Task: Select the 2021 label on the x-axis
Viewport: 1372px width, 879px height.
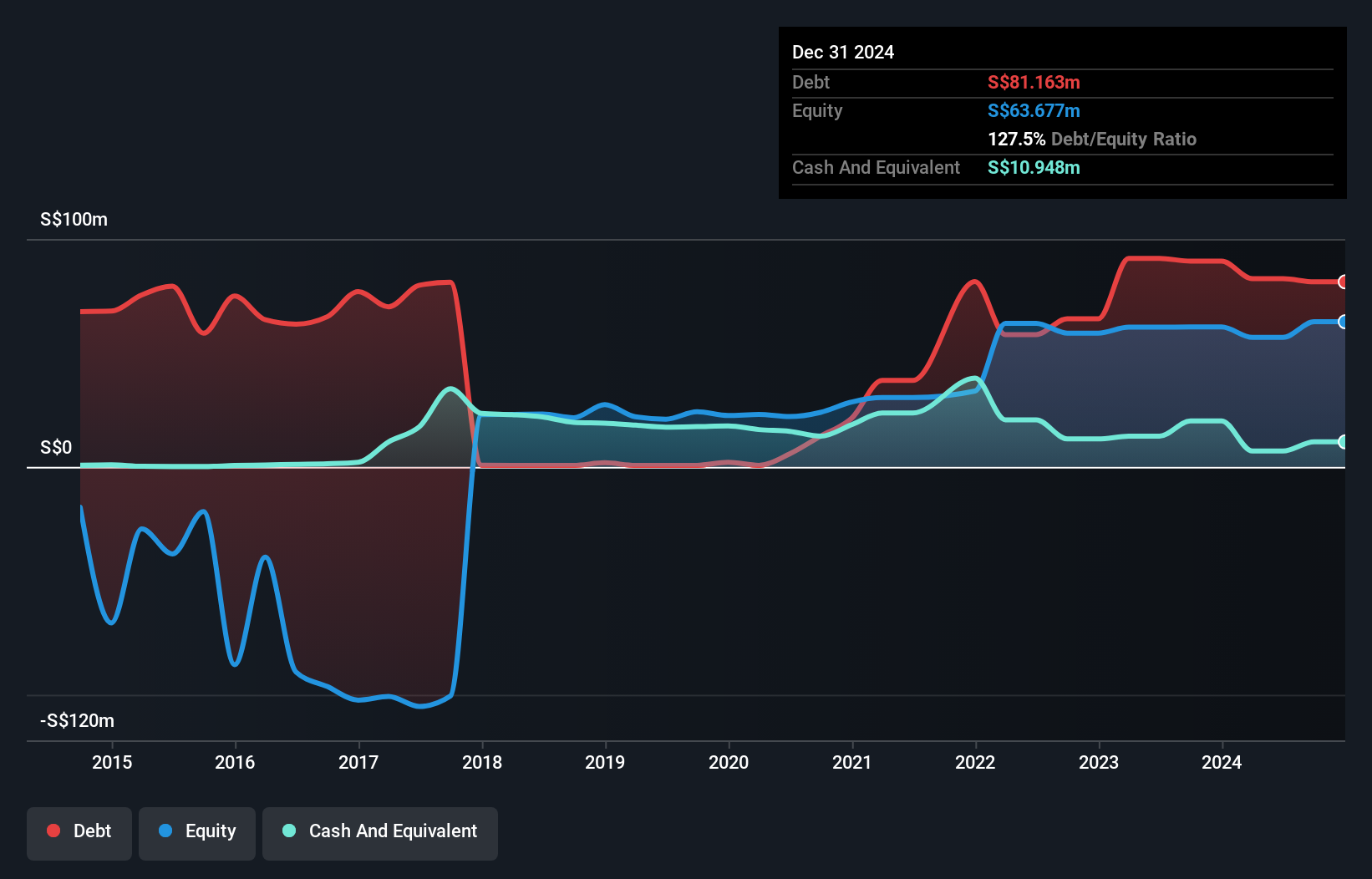Action: point(852,762)
